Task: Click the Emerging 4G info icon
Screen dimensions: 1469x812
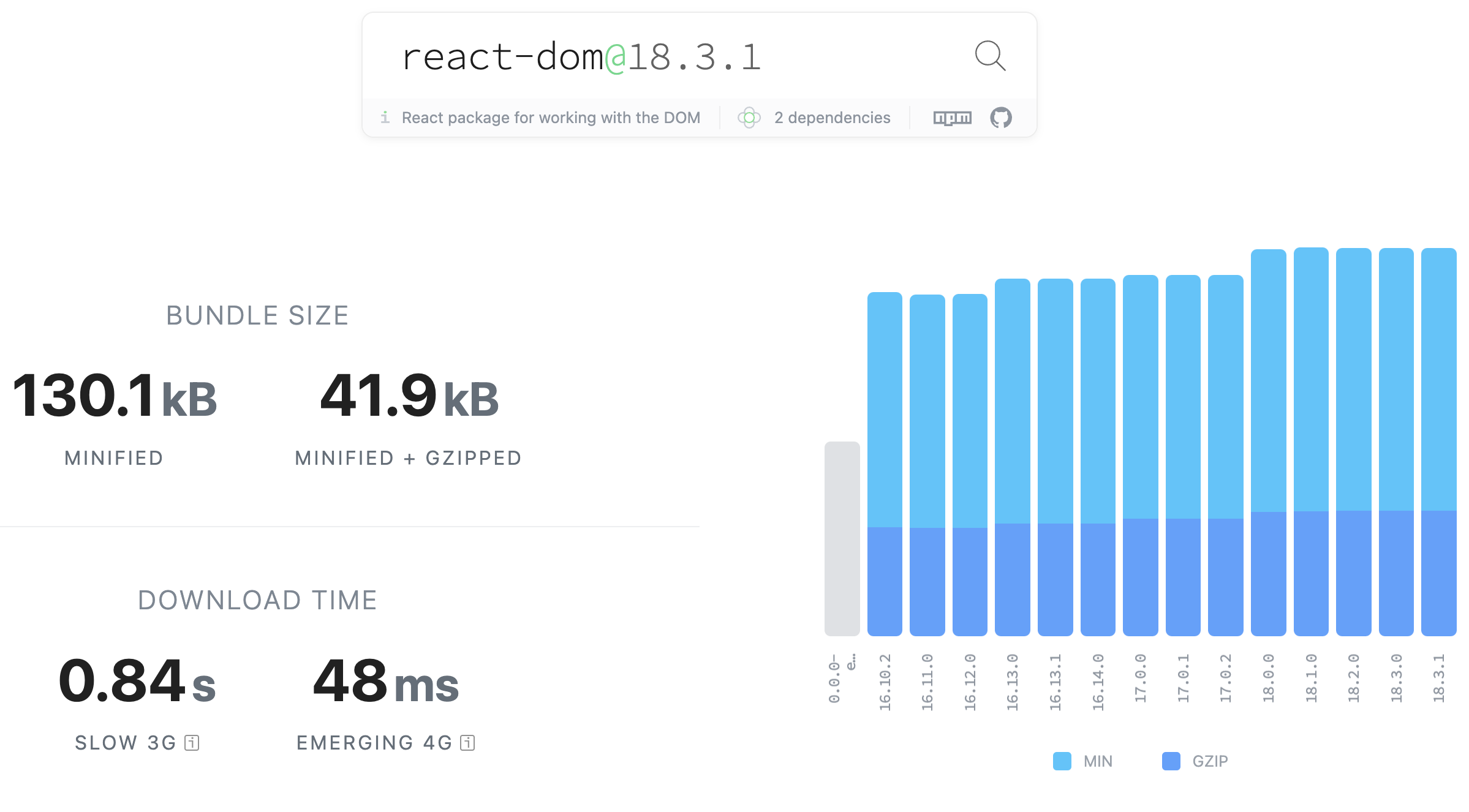Action: coord(467,743)
